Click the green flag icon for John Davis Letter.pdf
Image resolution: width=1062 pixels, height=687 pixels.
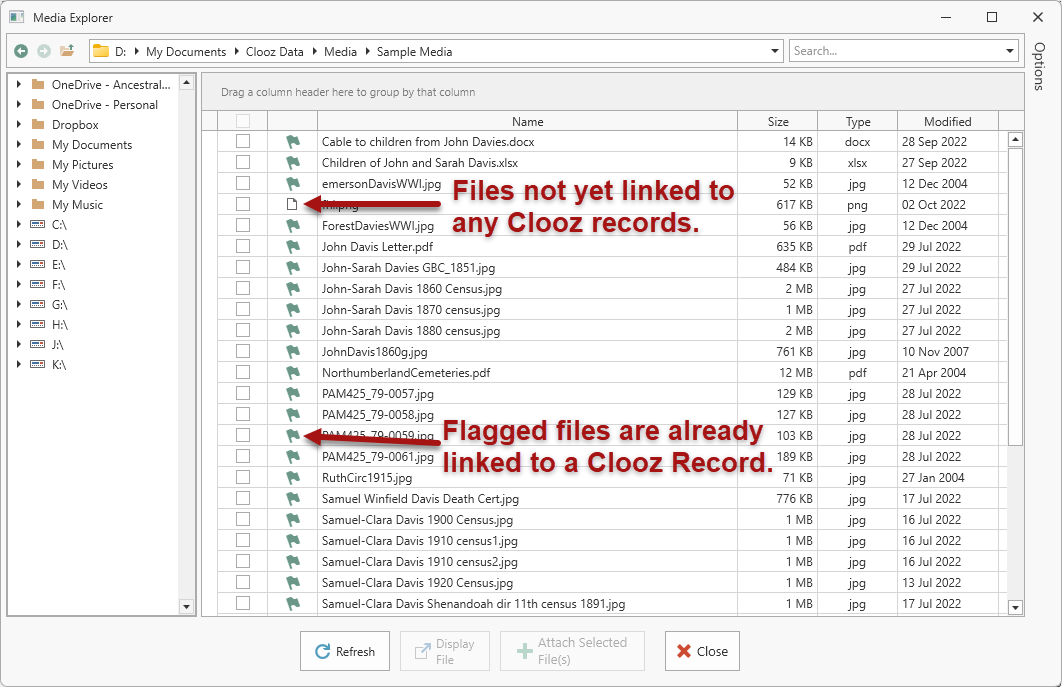coord(292,247)
